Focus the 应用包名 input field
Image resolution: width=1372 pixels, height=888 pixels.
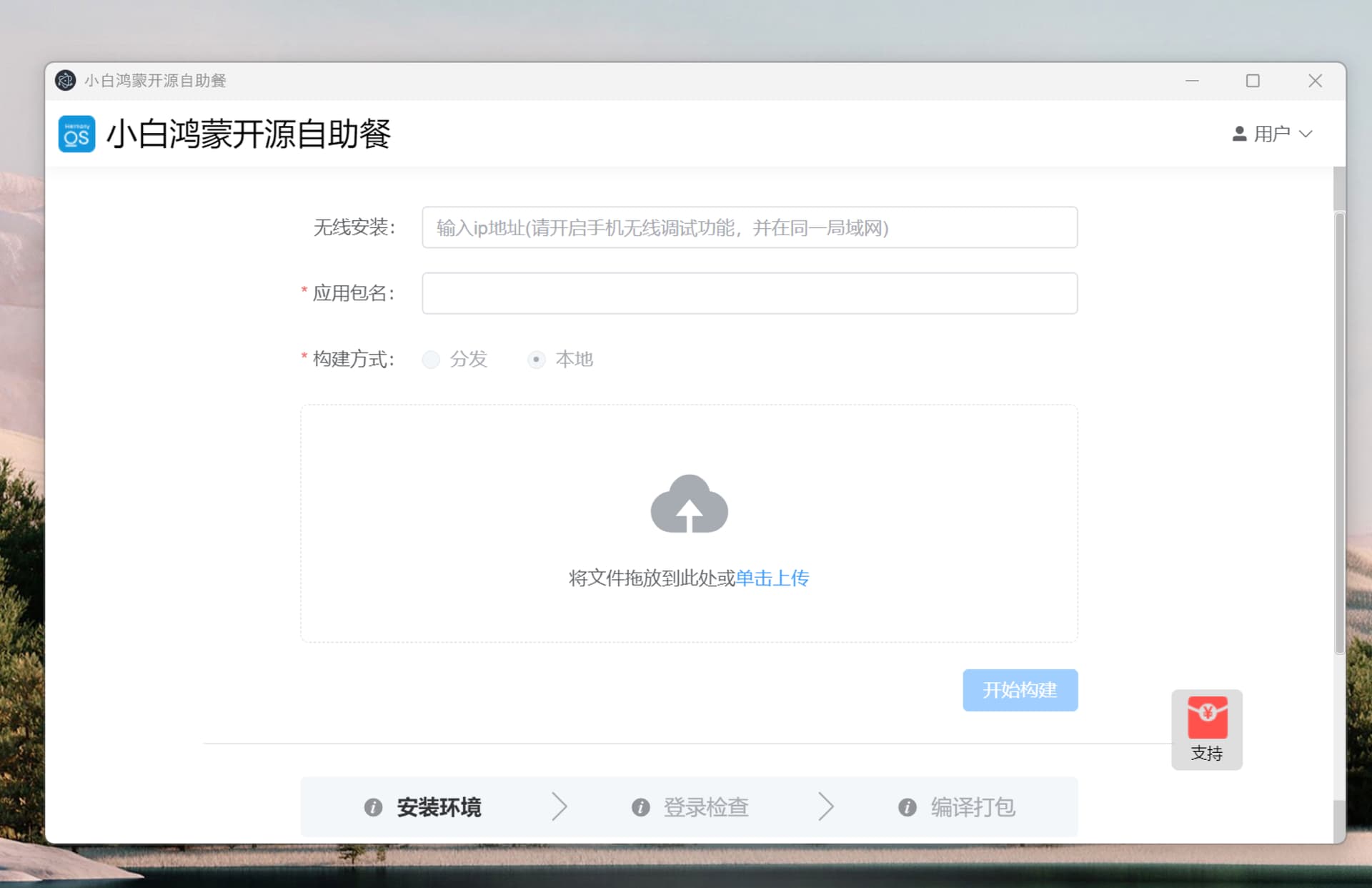click(x=749, y=293)
